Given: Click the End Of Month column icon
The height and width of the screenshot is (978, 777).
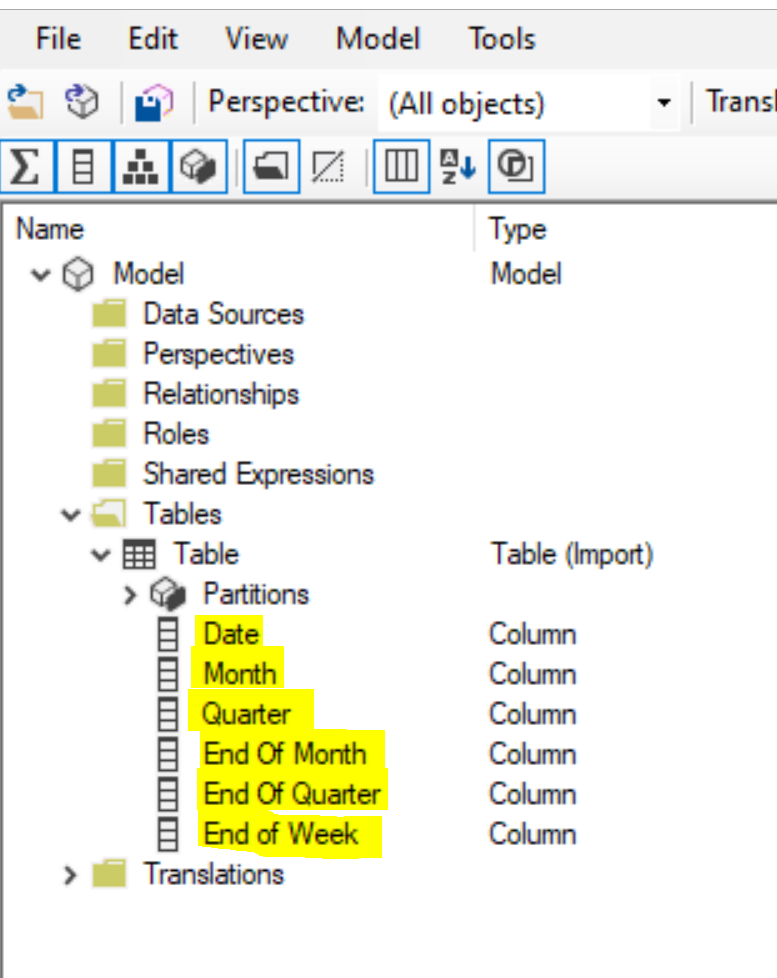Looking at the screenshot, I should coord(168,754).
